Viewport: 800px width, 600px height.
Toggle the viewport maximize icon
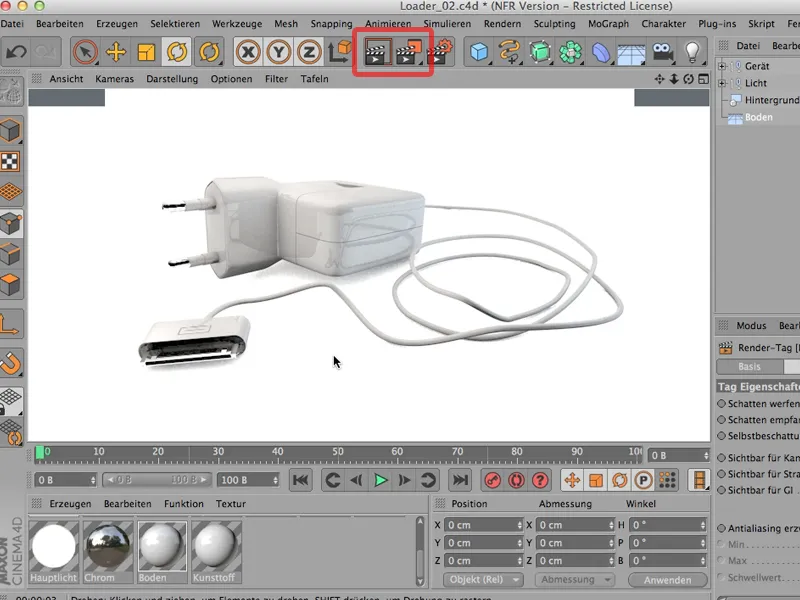(704, 79)
